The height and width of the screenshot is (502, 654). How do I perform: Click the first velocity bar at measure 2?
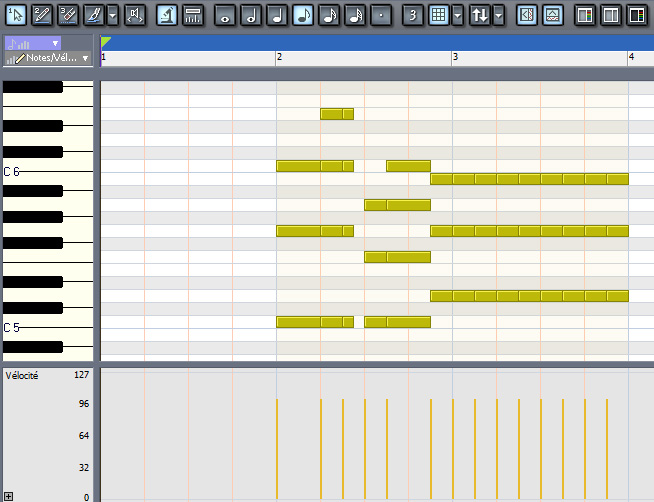click(x=277, y=449)
